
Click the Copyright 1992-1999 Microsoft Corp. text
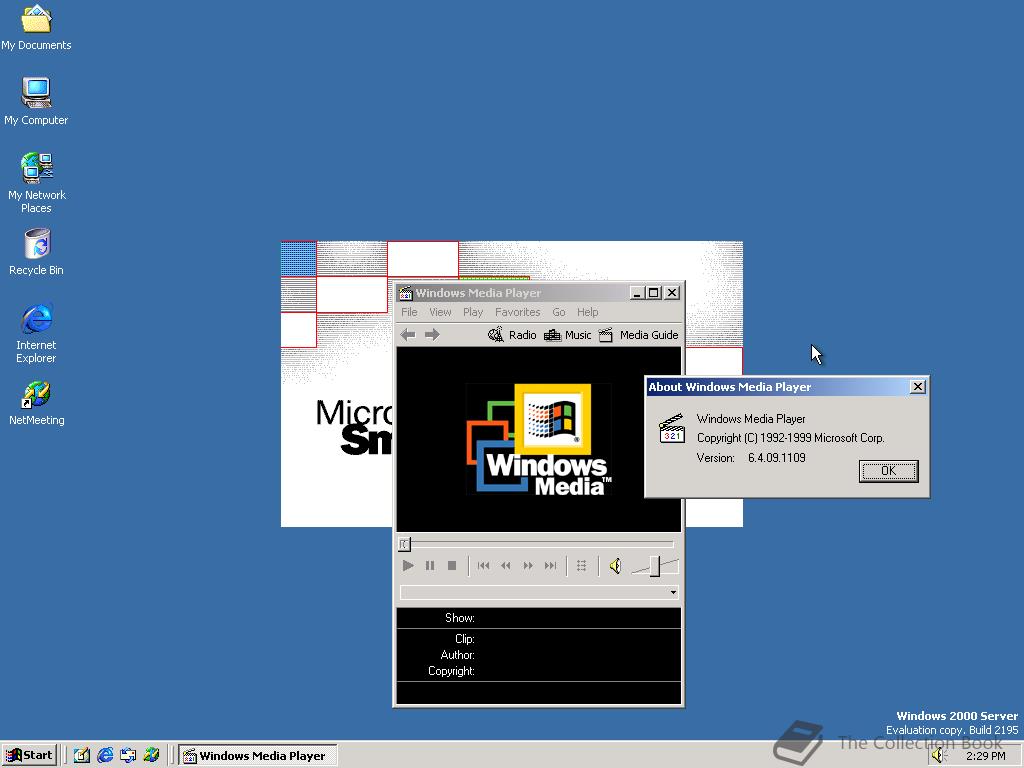pos(790,438)
